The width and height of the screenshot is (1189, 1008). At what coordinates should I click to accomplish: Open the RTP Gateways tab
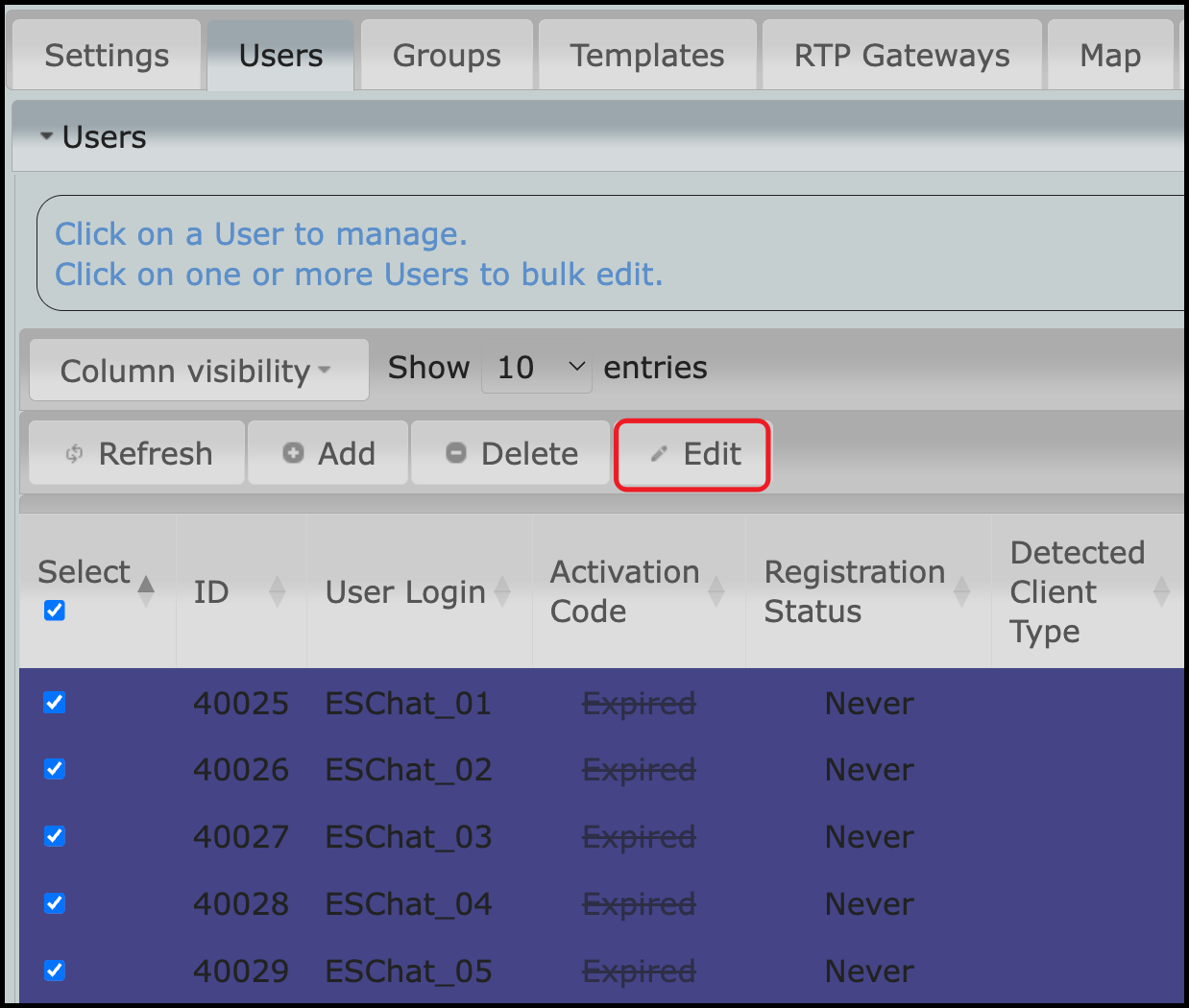[901, 56]
